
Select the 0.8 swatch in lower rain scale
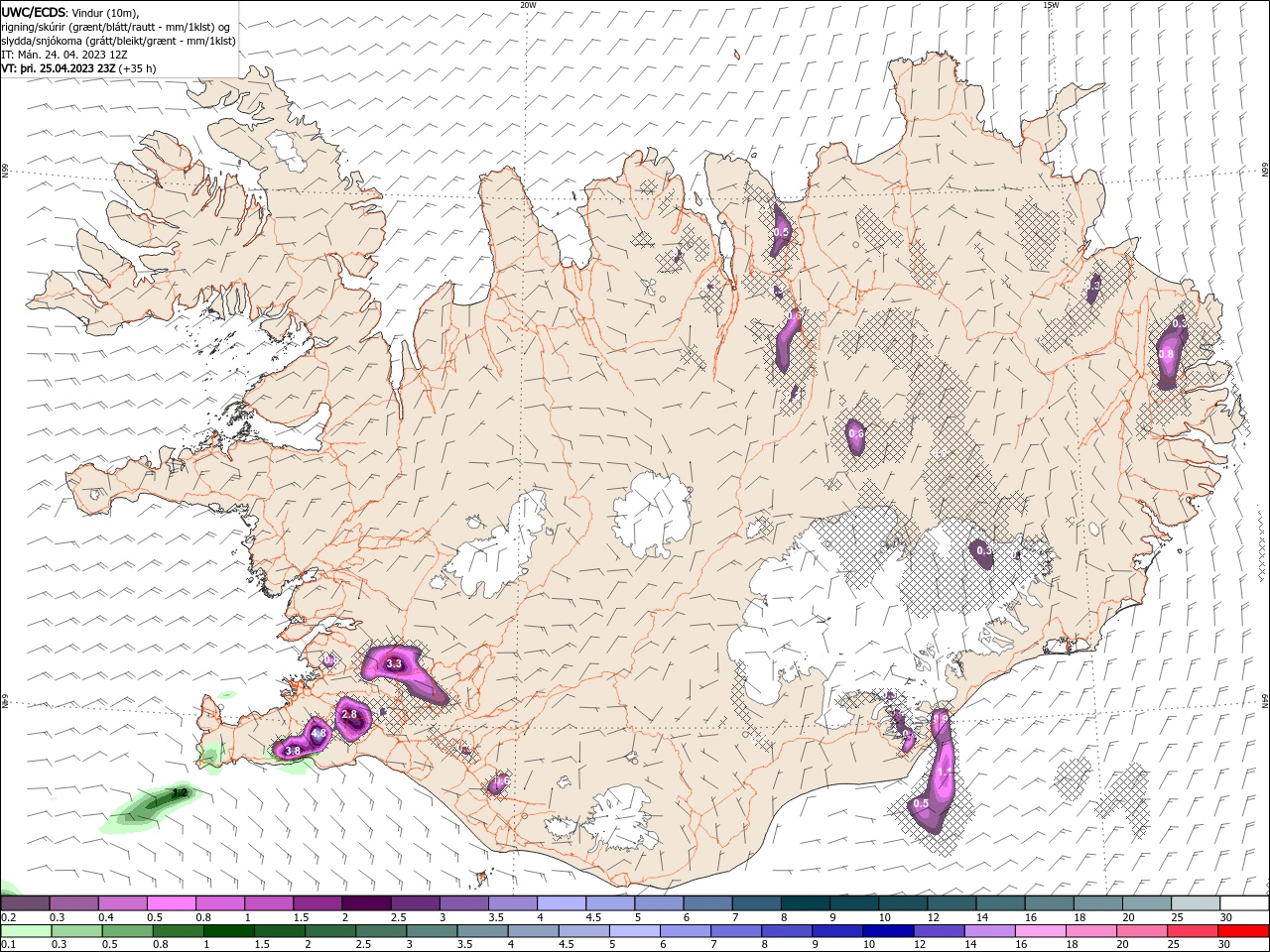coord(179,931)
